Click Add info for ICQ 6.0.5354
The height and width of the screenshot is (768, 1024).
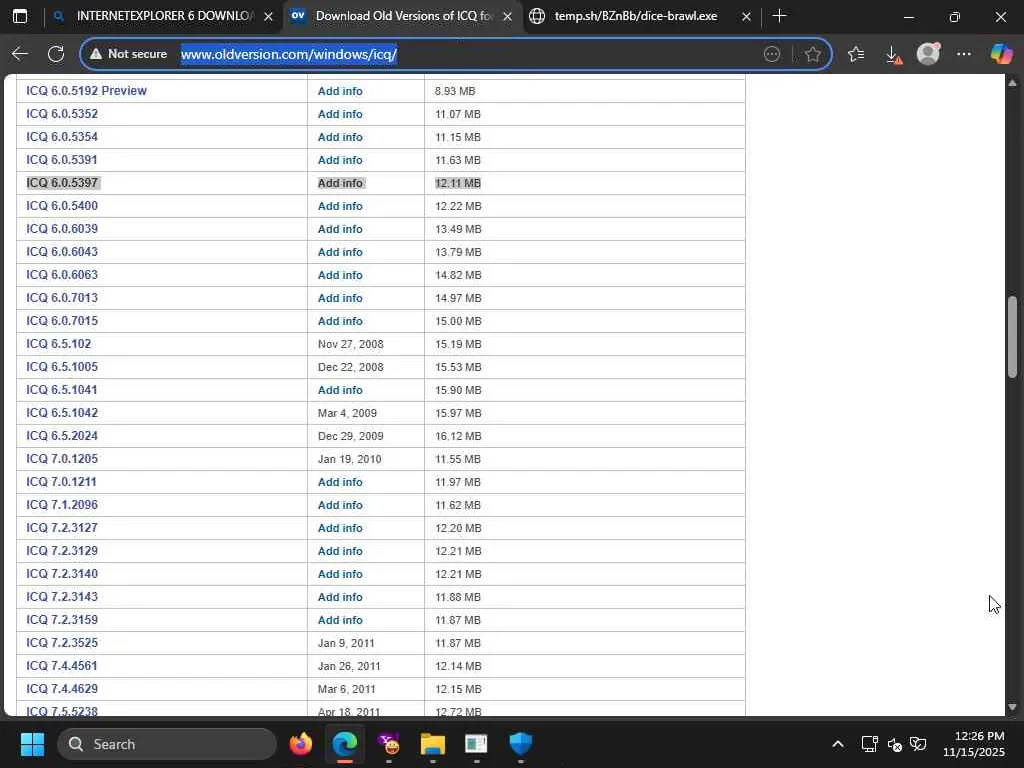pyautogui.click(x=340, y=137)
